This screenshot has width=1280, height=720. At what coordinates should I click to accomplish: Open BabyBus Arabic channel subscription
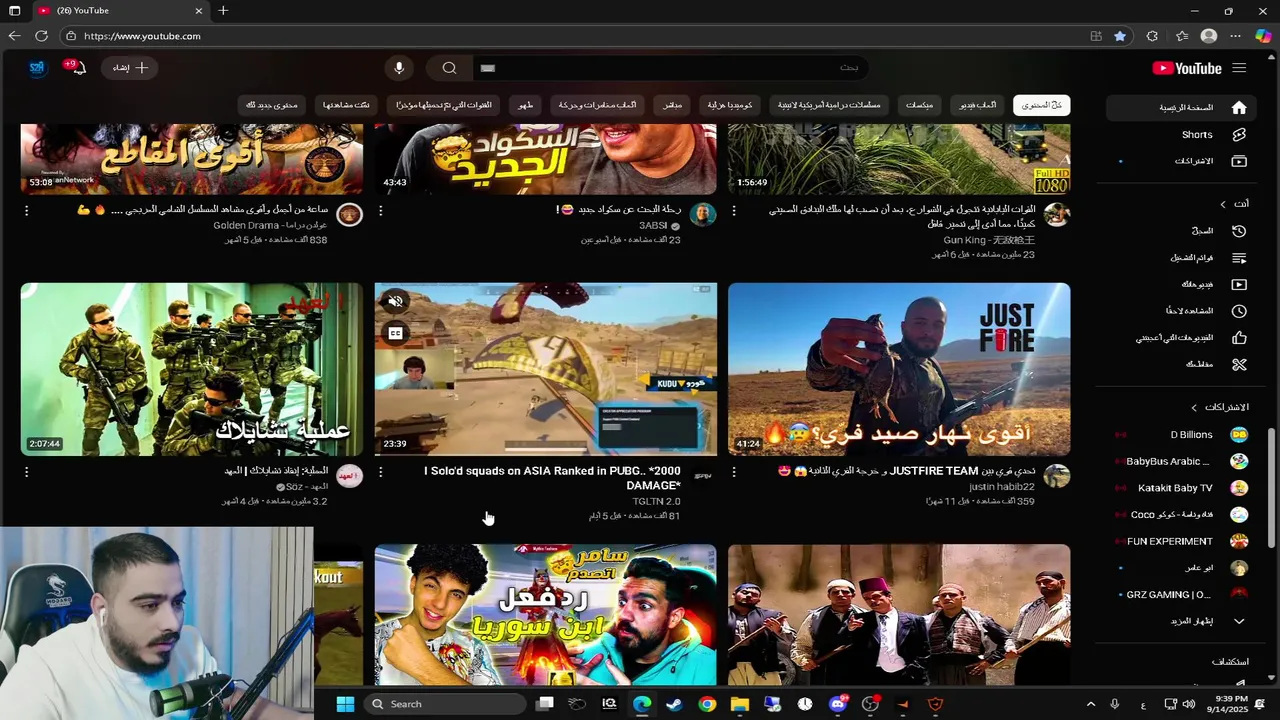click(1180, 462)
